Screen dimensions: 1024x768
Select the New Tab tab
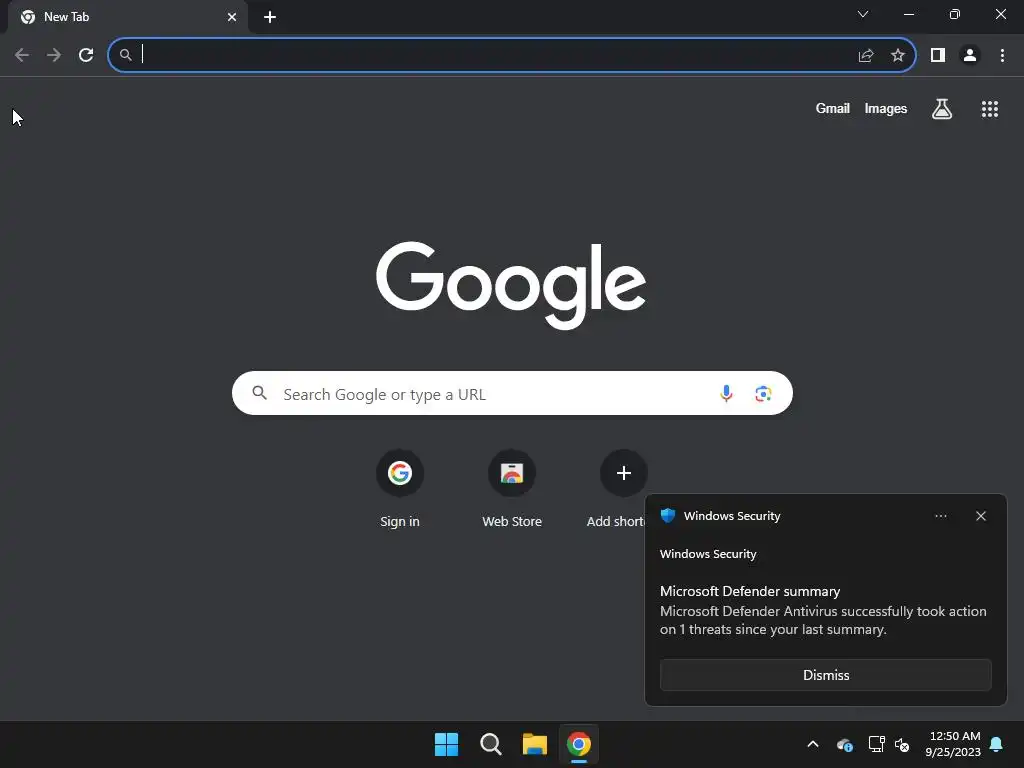[x=127, y=17]
